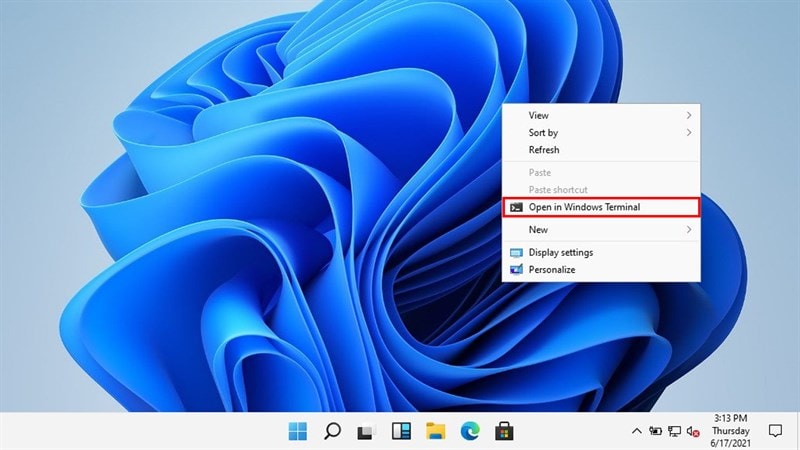
Task: Show hidden system tray icons
Action: [x=637, y=431]
